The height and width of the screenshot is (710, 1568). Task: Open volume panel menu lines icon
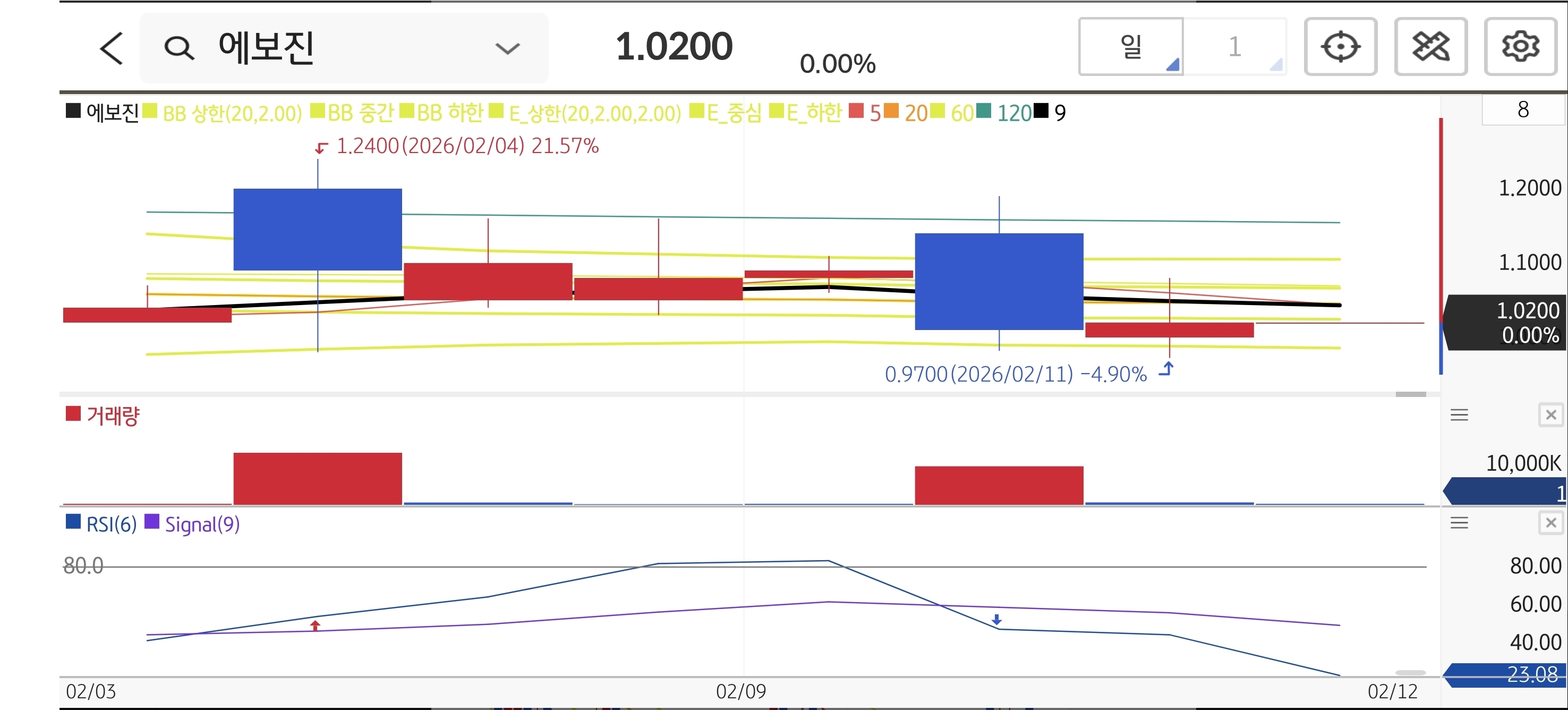(1459, 415)
